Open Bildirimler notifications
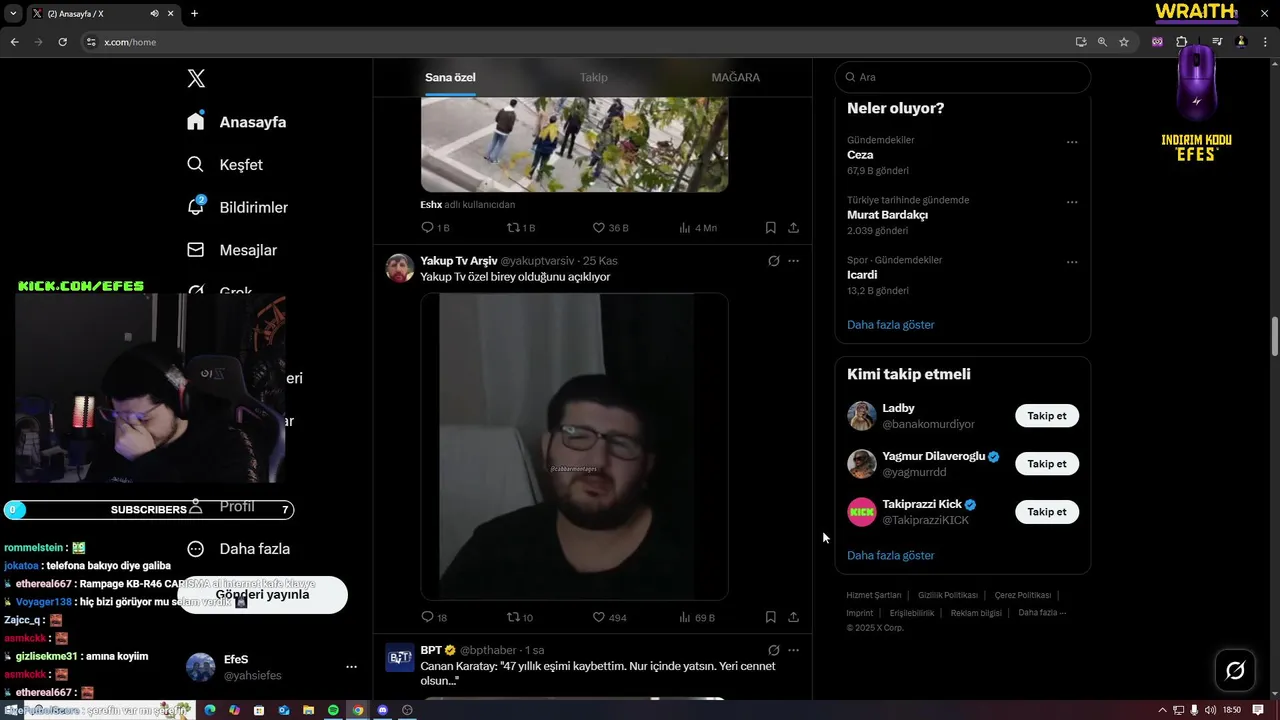Image resolution: width=1280 pixels, height=720 pixels. [x=238, y=207]
